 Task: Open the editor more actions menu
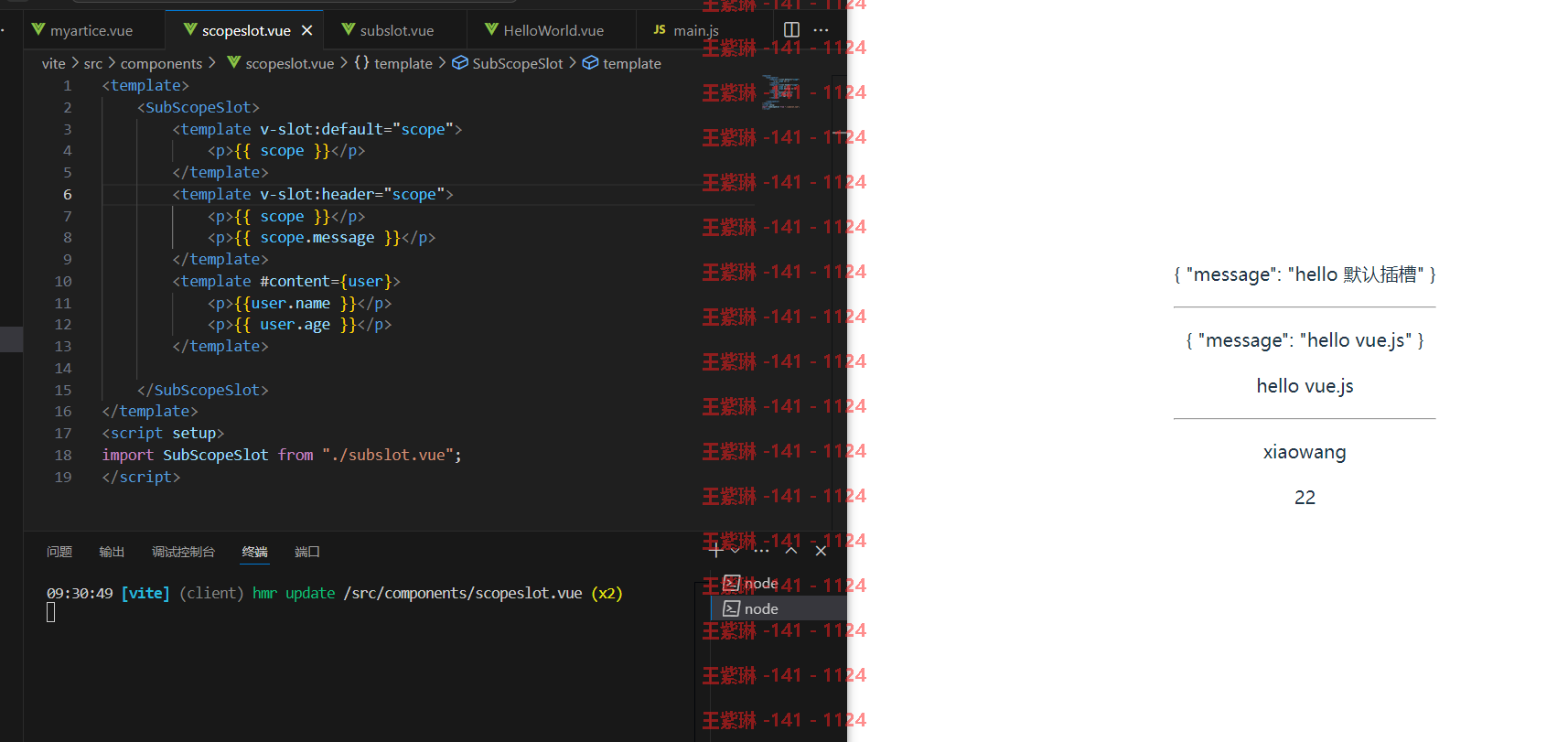click(822, 30)
